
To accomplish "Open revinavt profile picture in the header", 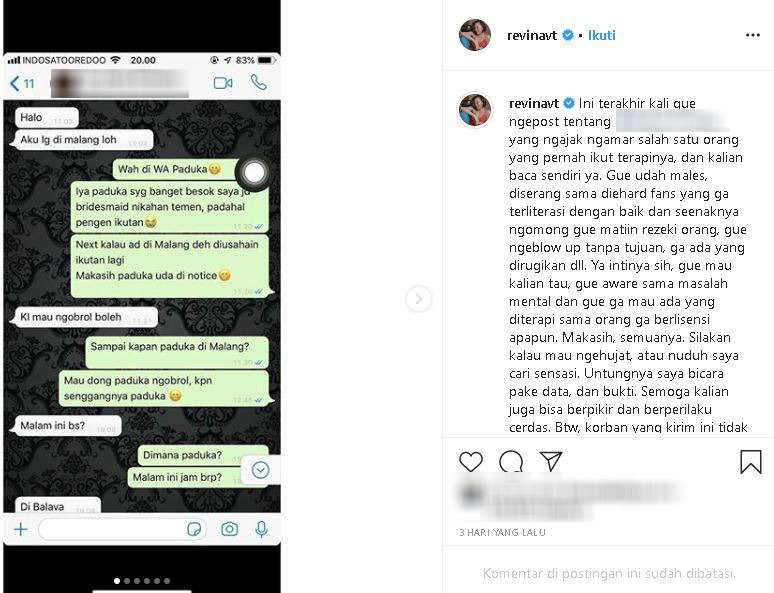I will click(475, 35).
